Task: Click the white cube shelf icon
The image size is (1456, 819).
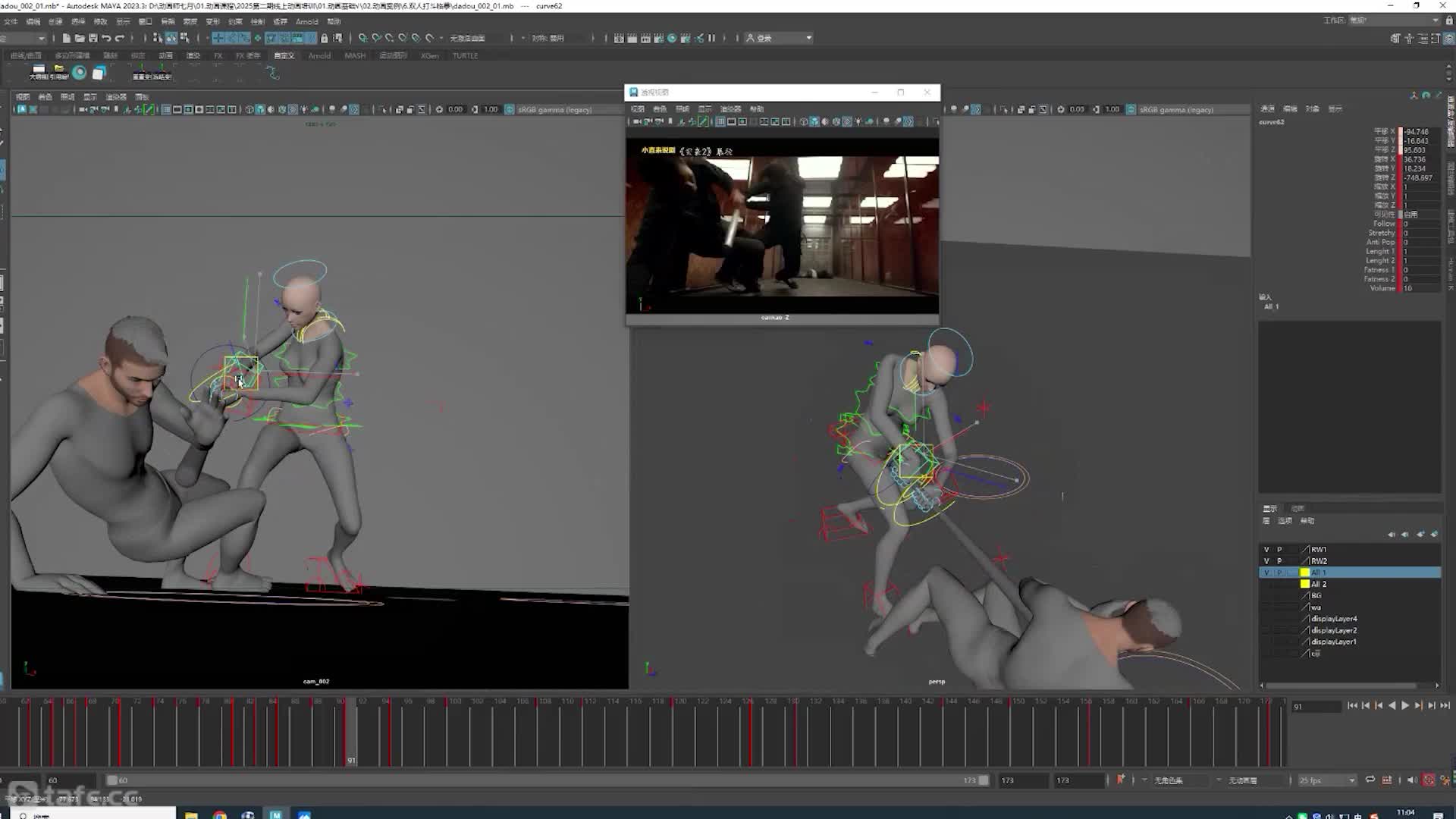Action: (99, 73)
